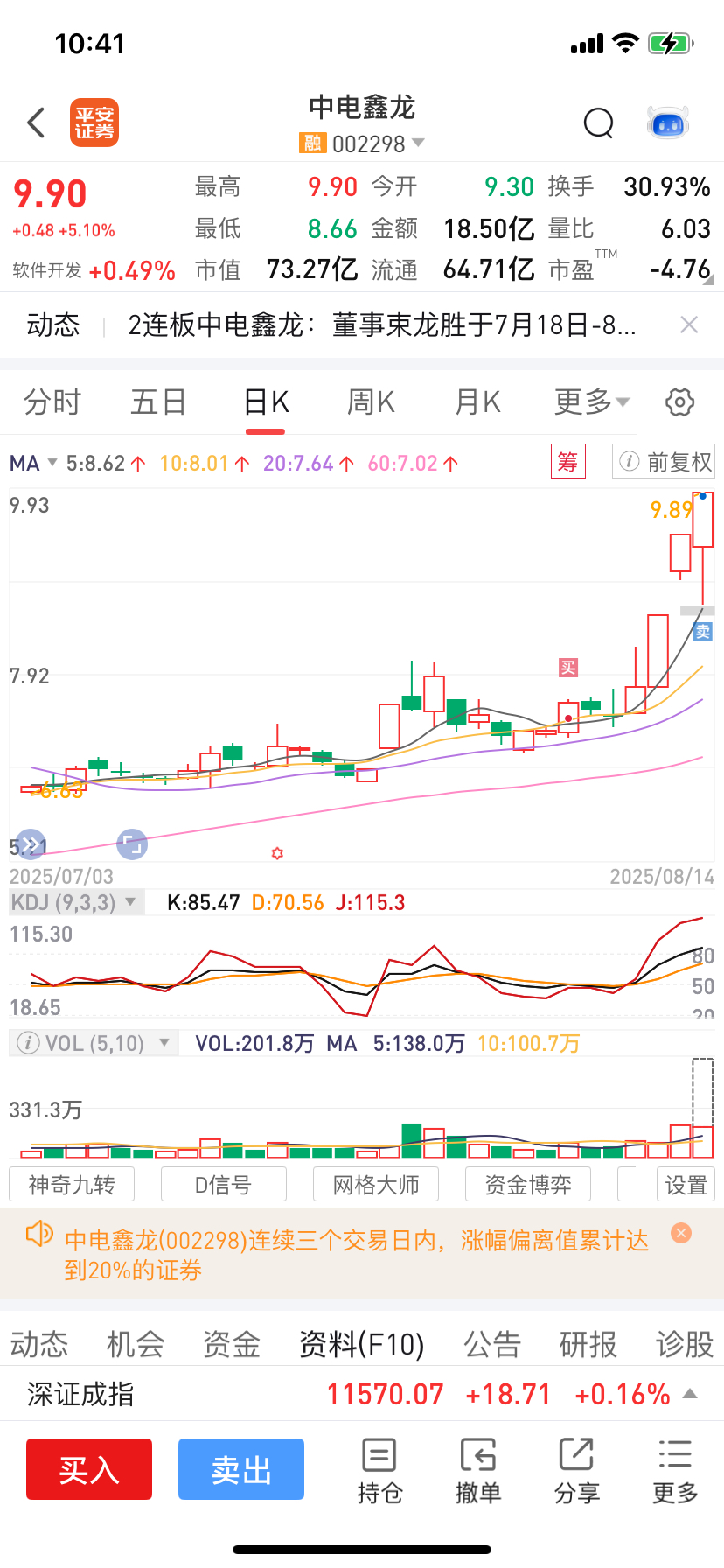Open chart settings gear icon
The image size is (724, 1568).
680,402
